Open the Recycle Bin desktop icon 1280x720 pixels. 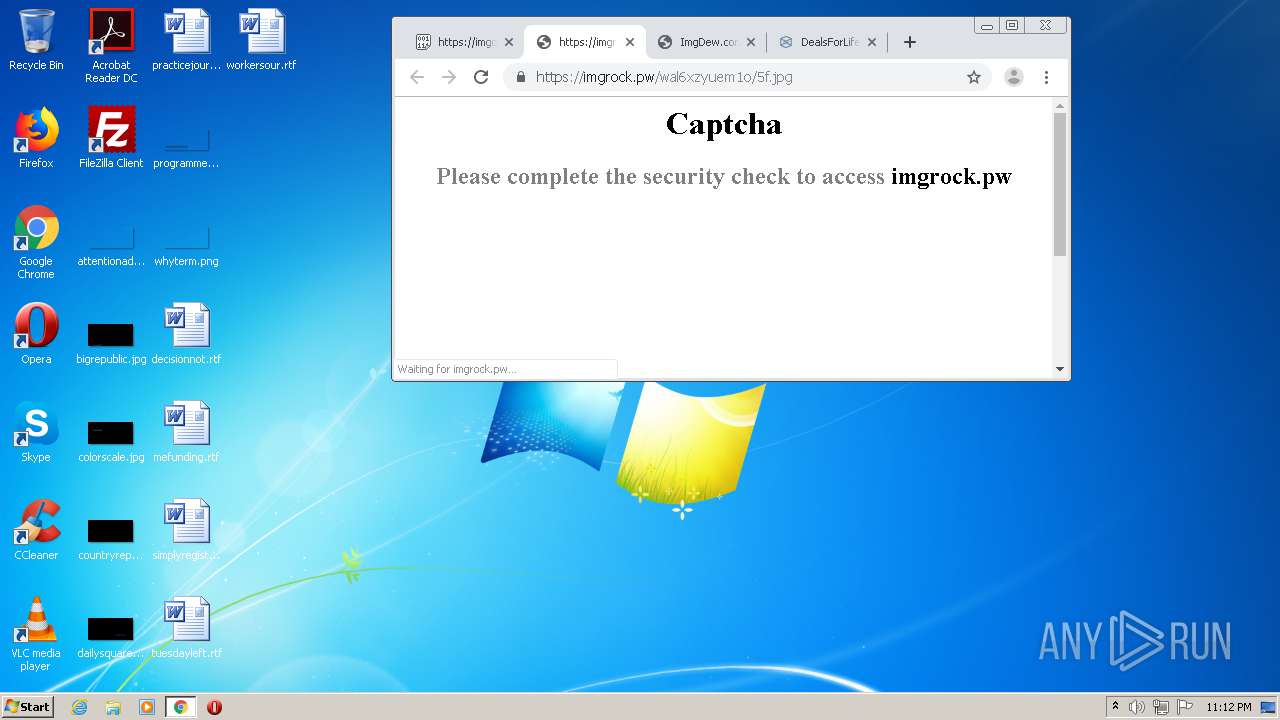point(36,40)
